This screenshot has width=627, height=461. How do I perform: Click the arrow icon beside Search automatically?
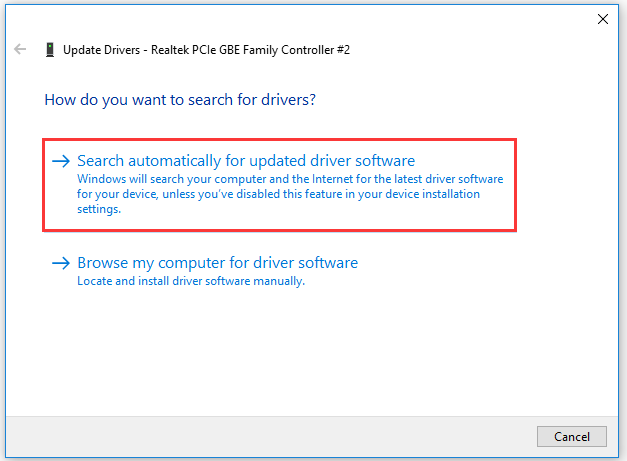[x=61, y=161]
